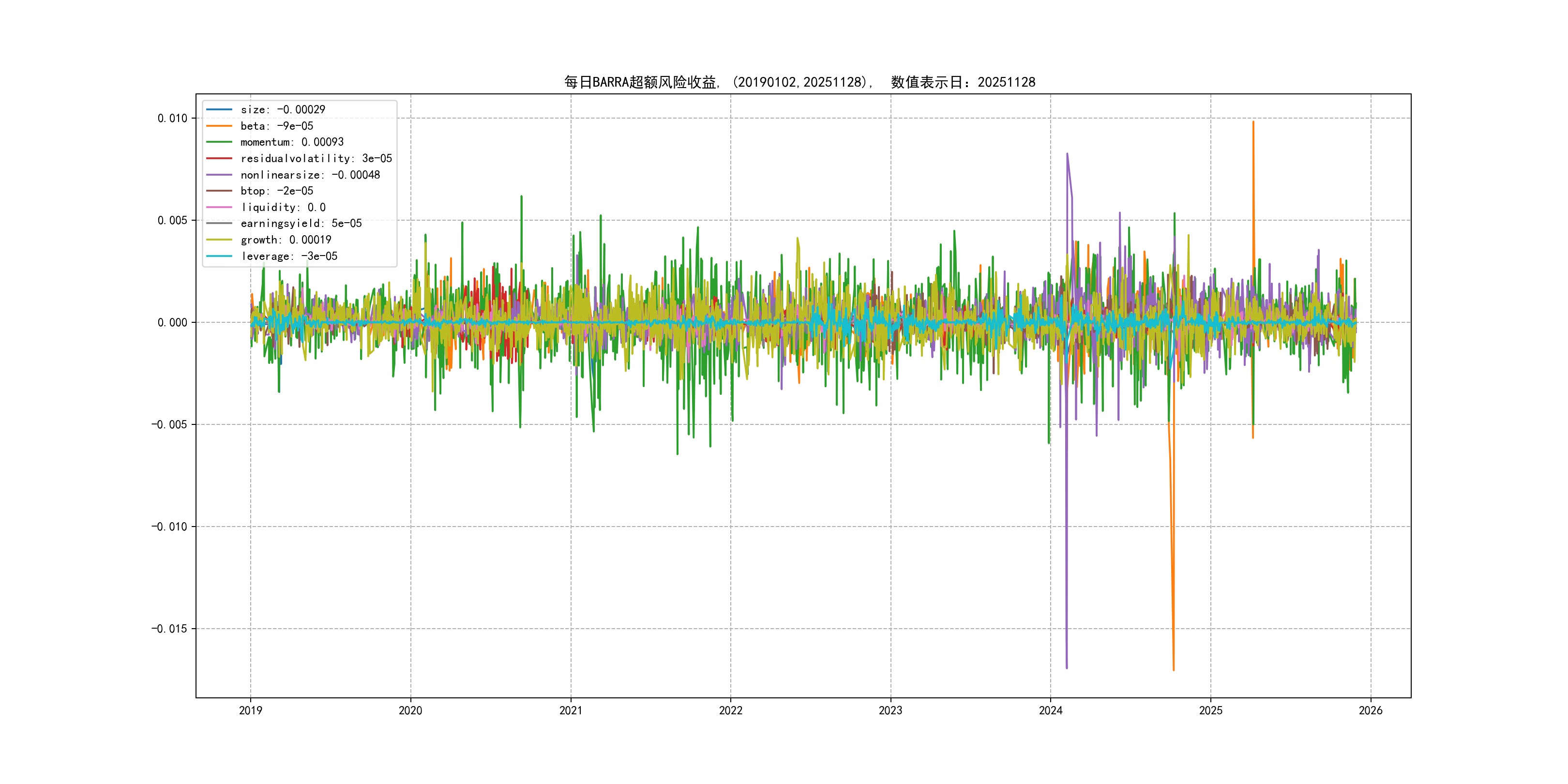Viewport: 1568px width, 784px height.
Task: Click the chart title text
Action: pos(799,82)
